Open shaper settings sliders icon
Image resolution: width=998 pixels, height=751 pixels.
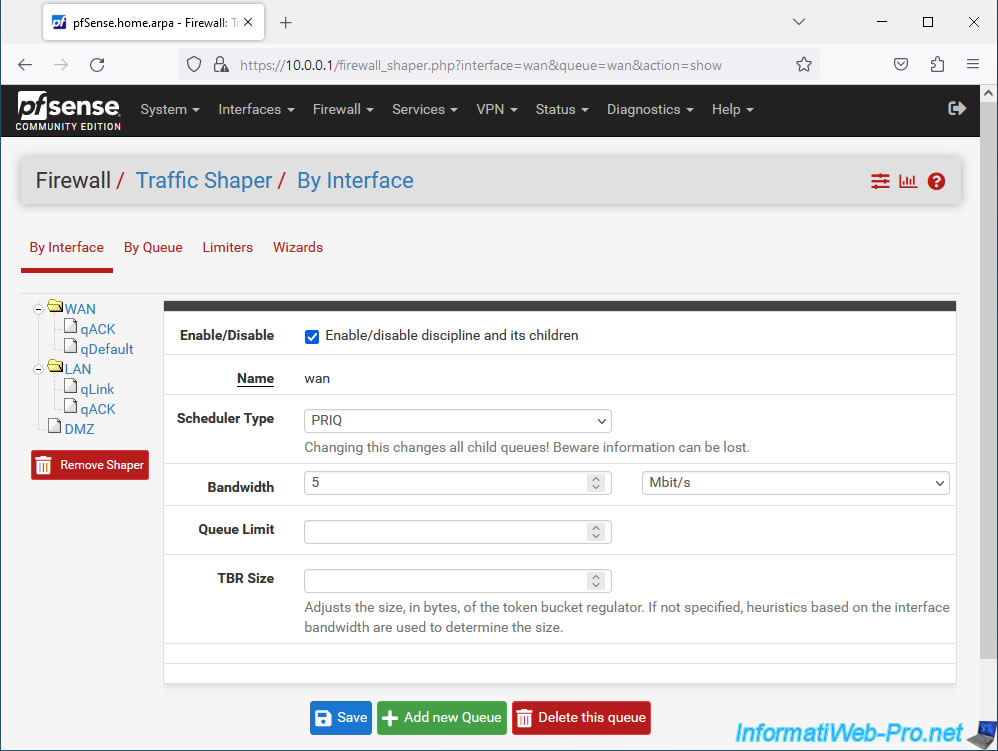880,181
